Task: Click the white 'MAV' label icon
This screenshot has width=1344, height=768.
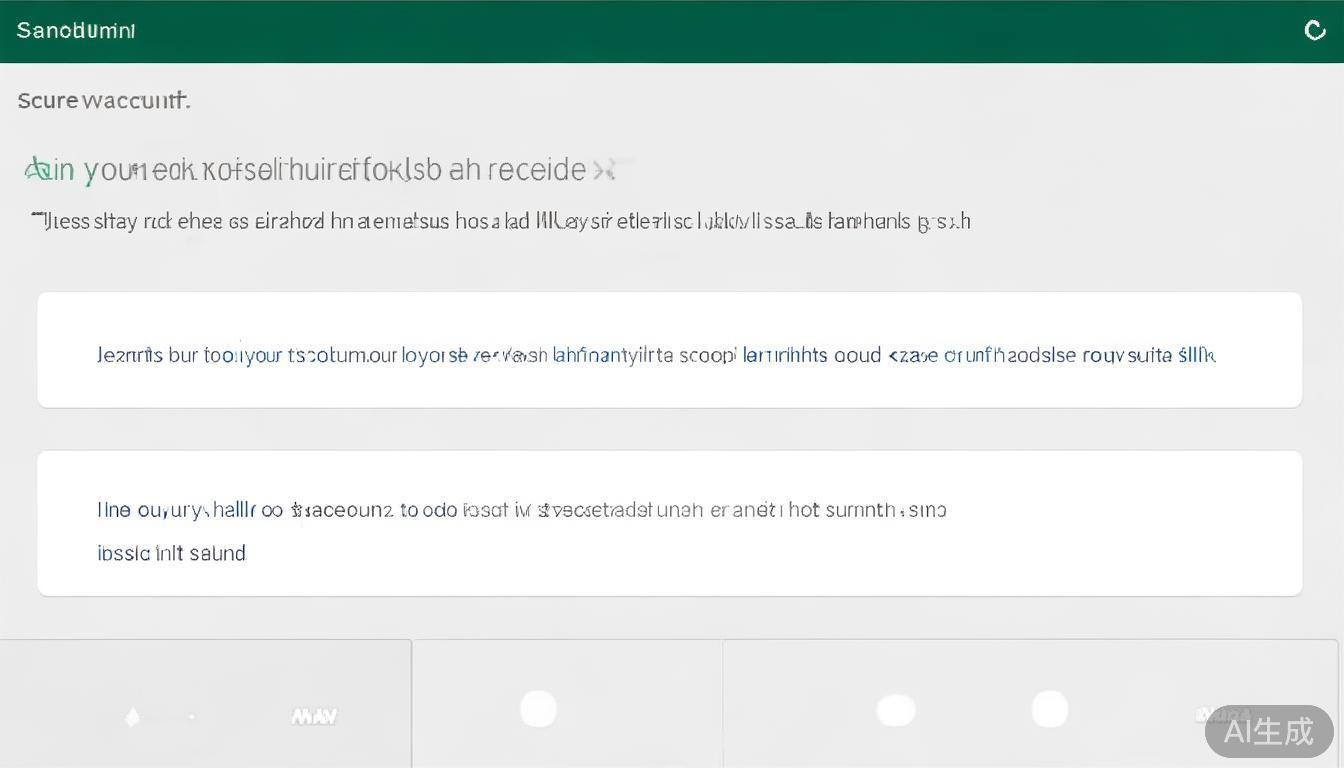Action: [313, 716]
